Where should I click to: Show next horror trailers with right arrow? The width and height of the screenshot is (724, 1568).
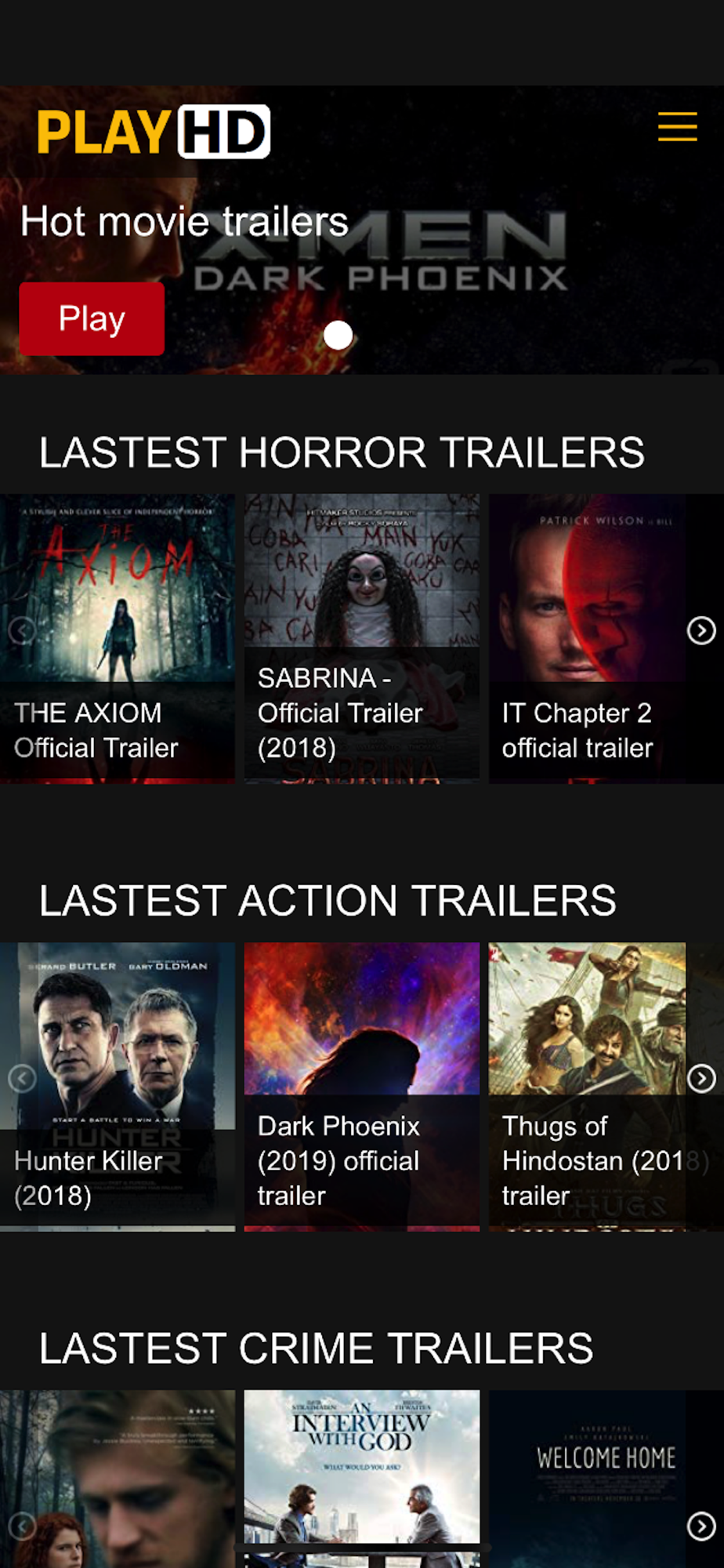[x=701, y=630]
